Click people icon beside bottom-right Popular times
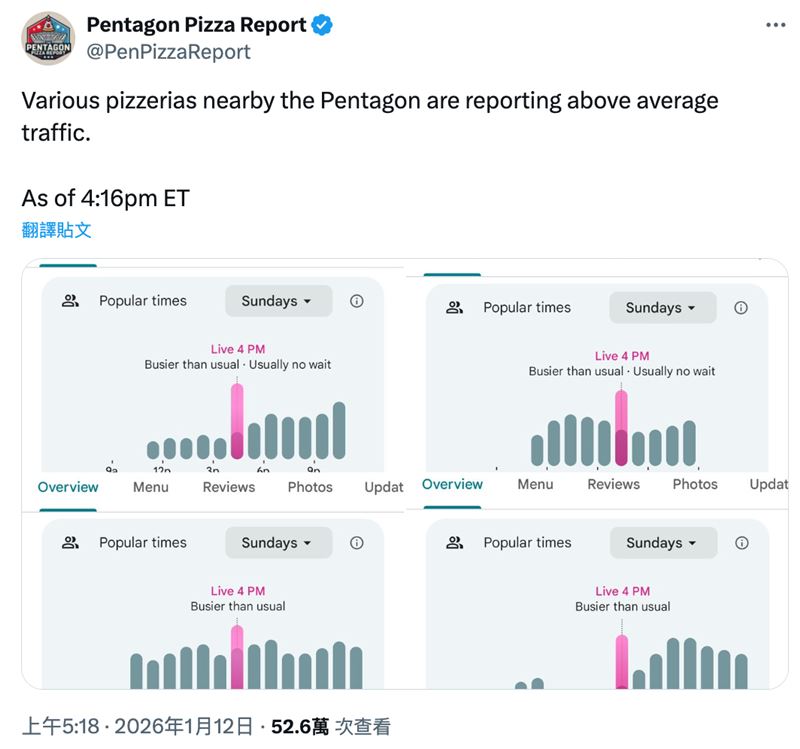Image resolution: width=800 pixels, height=749 pixels. pyautogui.click(x=455, y=543)
